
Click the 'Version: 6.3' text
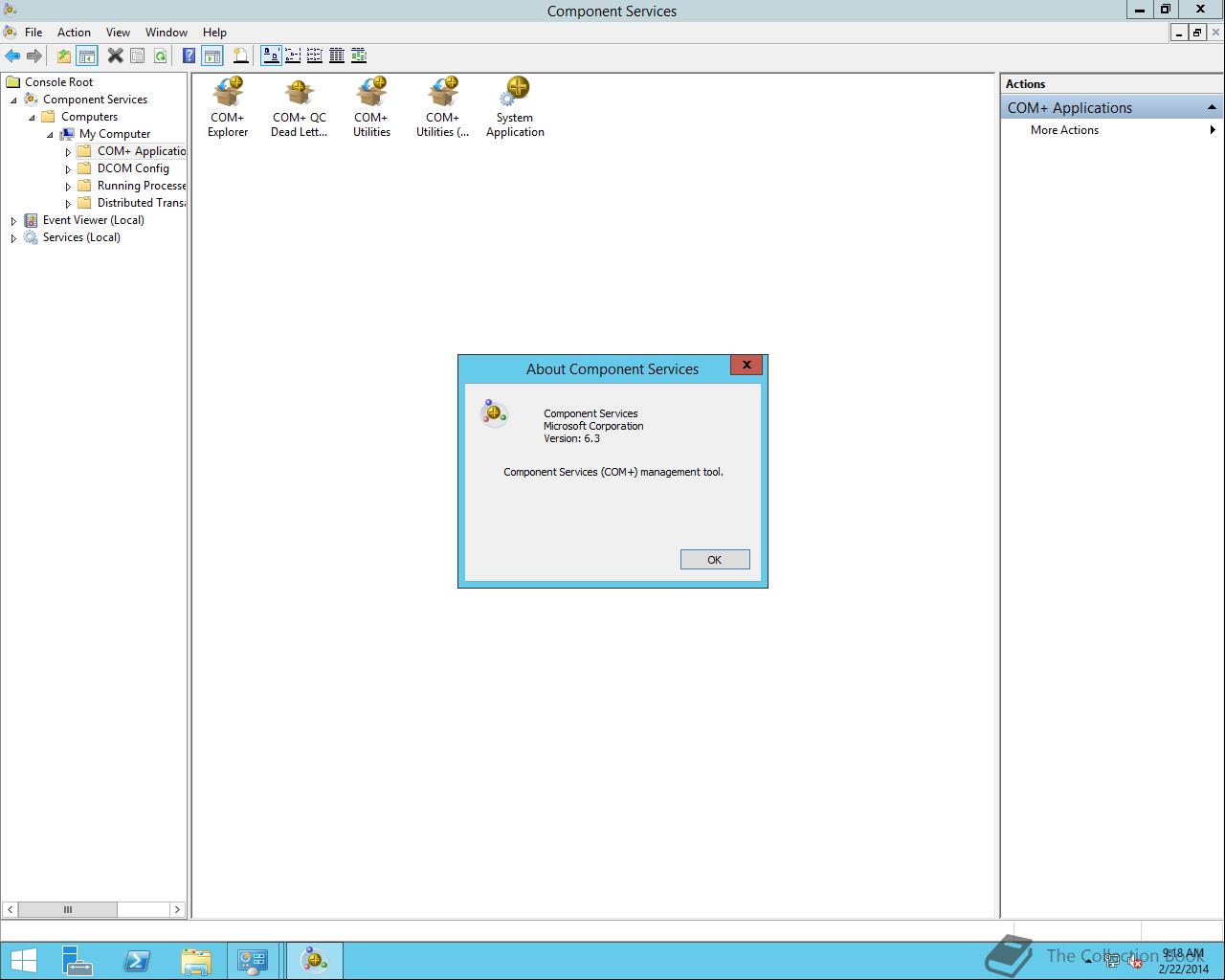point(571,438)
